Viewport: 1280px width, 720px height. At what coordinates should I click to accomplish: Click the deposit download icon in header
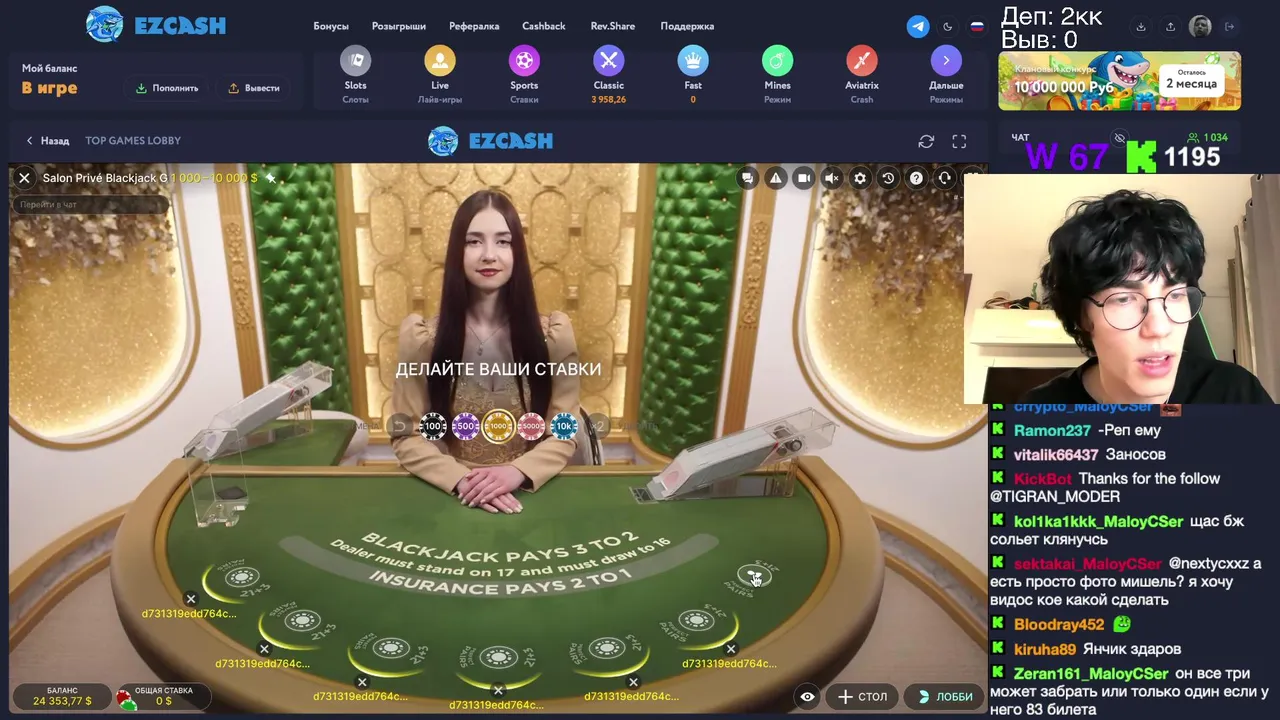coord(1141,27)
